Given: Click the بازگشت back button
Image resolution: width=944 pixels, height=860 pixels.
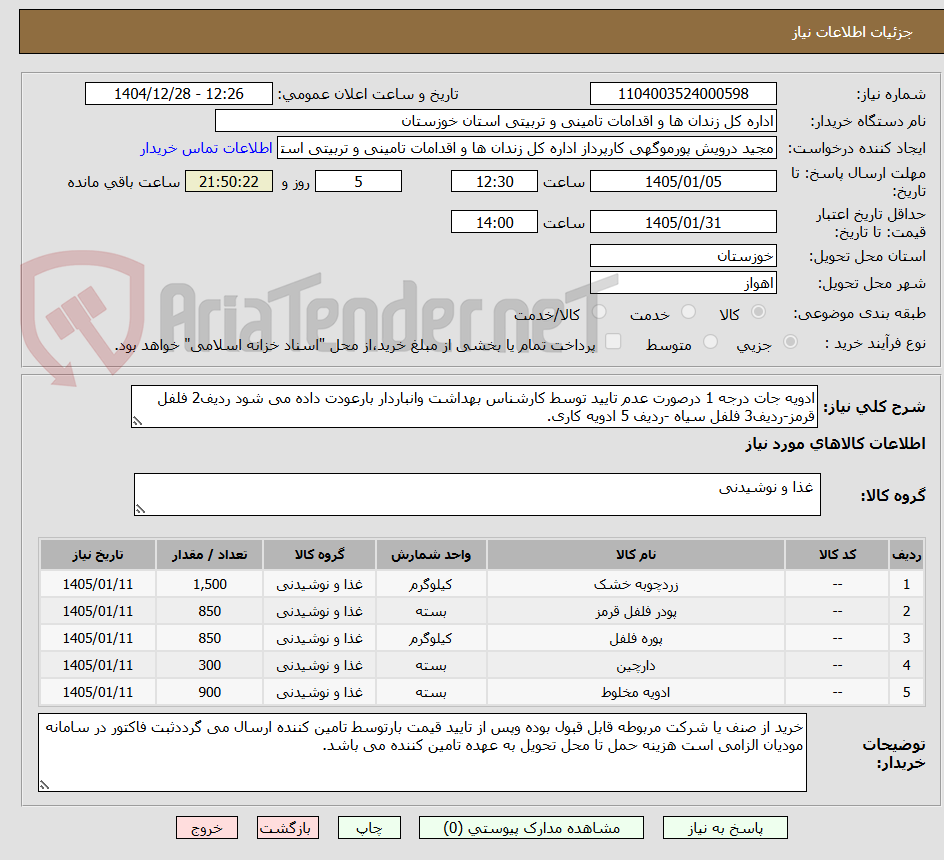Looking at the screenshot, I should tap(287, 828).
